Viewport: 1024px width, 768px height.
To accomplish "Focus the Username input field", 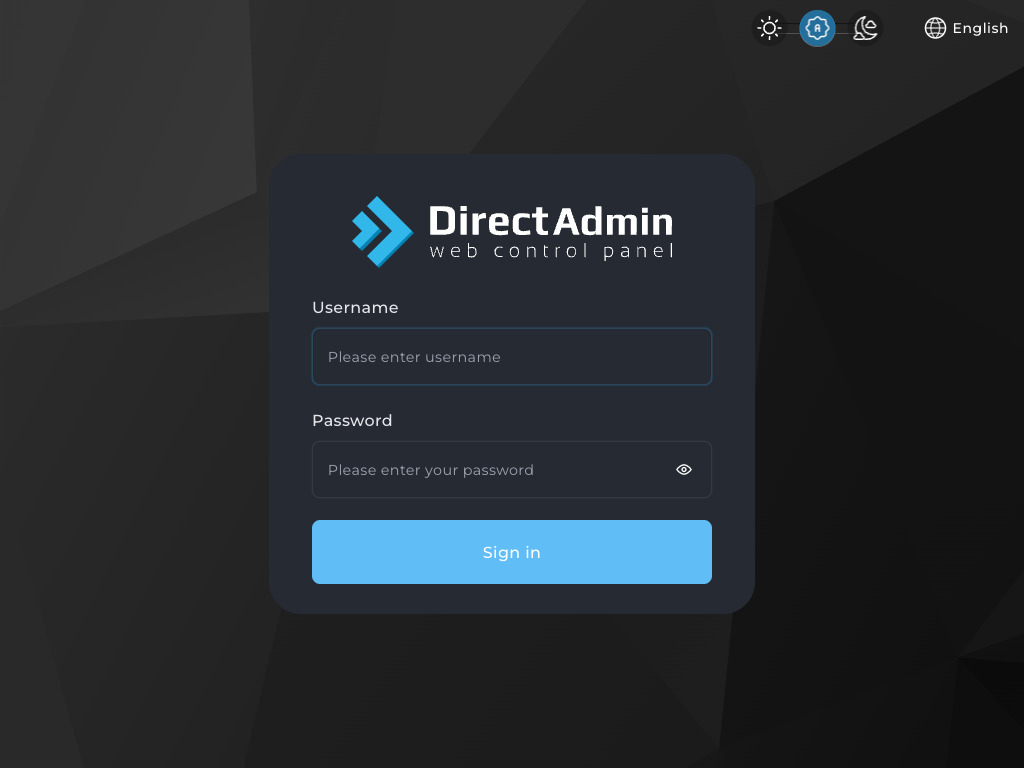I will pos(512,357).
